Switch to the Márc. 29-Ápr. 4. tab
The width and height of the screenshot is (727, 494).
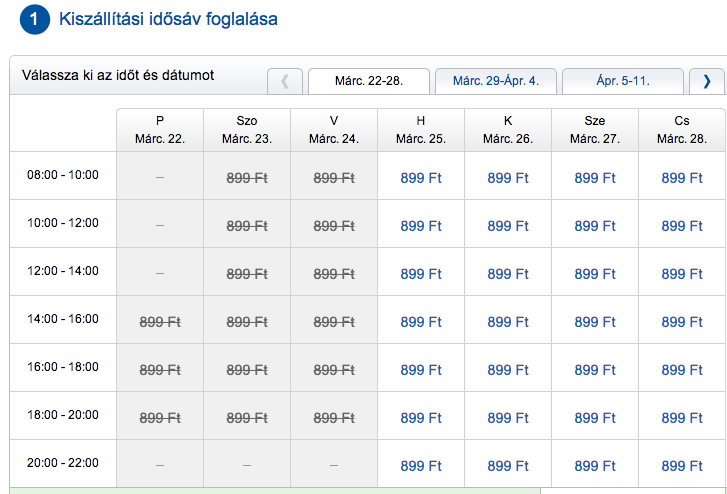coord(495,81)
